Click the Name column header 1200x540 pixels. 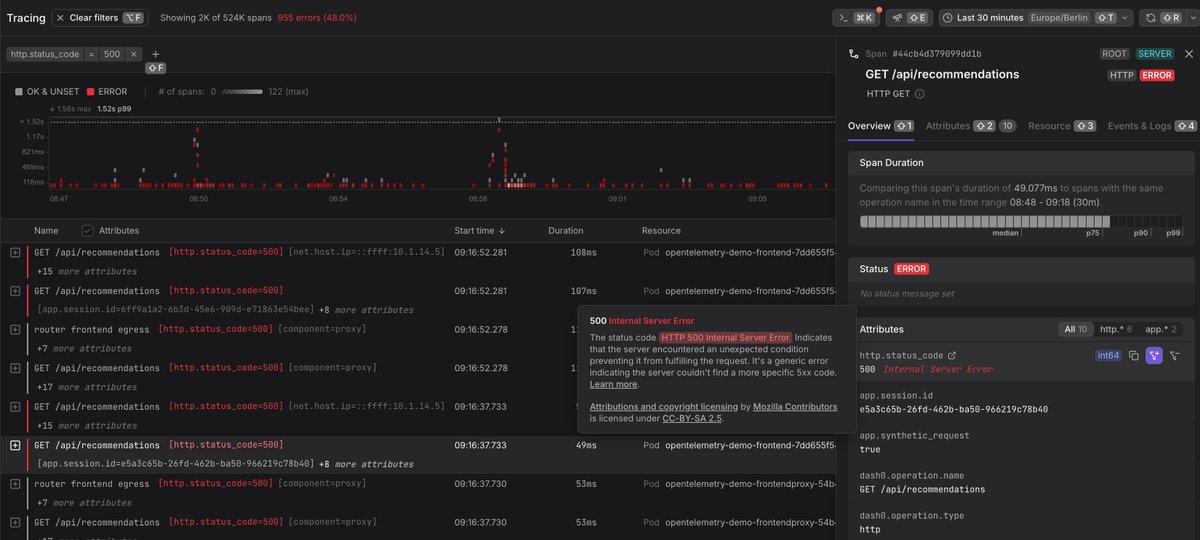(x=46, y=231)
